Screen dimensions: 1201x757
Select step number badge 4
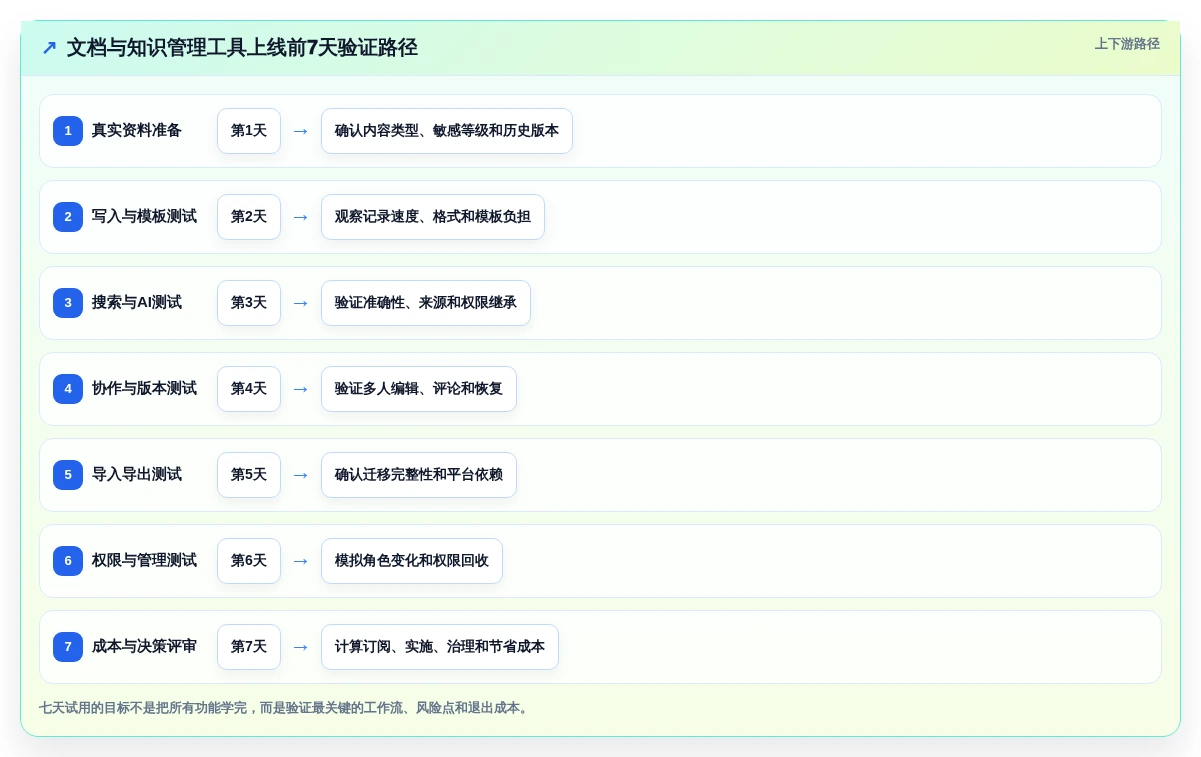[x=68, y=389]
